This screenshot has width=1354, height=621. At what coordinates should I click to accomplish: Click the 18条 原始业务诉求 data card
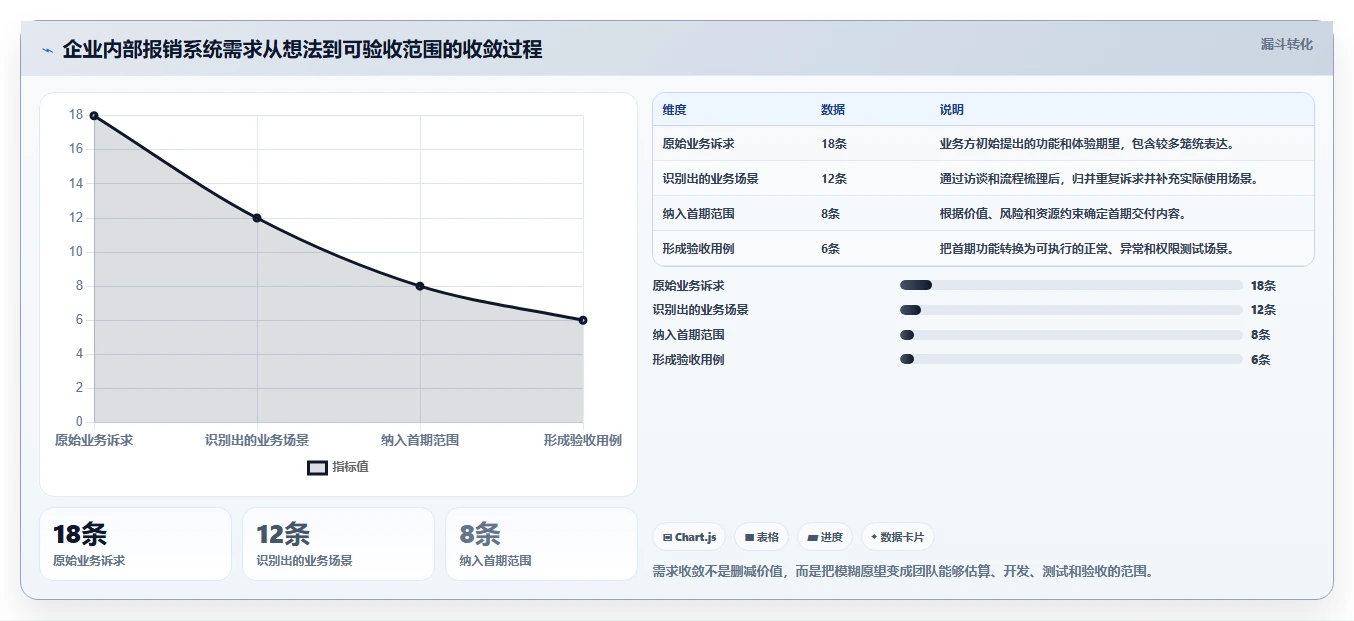click(x=135, y=544)
